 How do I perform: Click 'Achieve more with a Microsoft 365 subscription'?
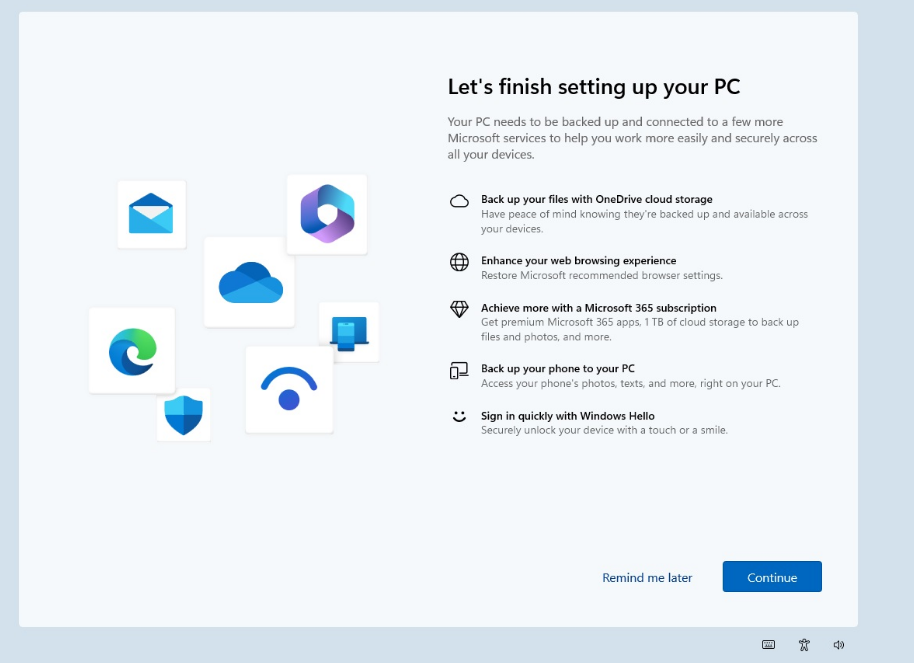599,307
